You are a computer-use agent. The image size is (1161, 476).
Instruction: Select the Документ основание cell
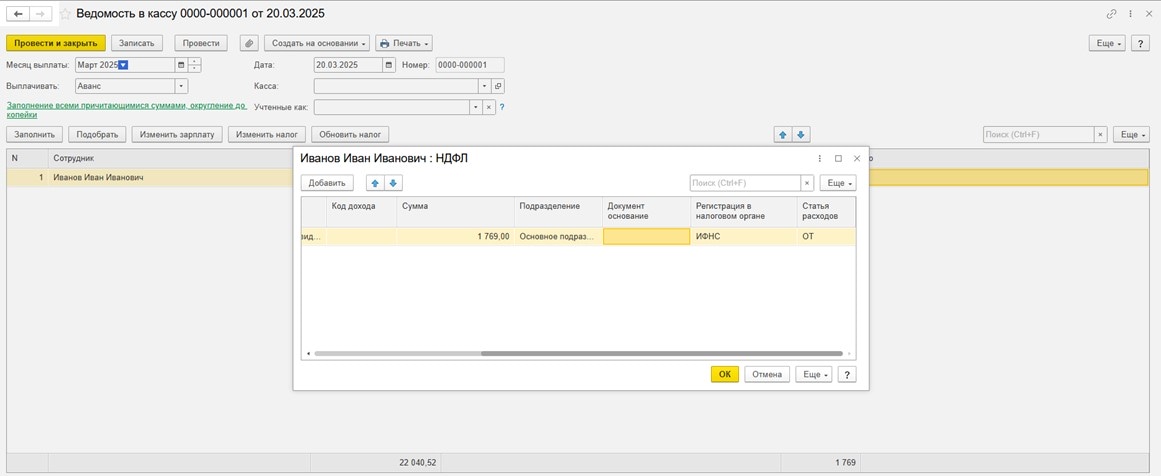646,237
